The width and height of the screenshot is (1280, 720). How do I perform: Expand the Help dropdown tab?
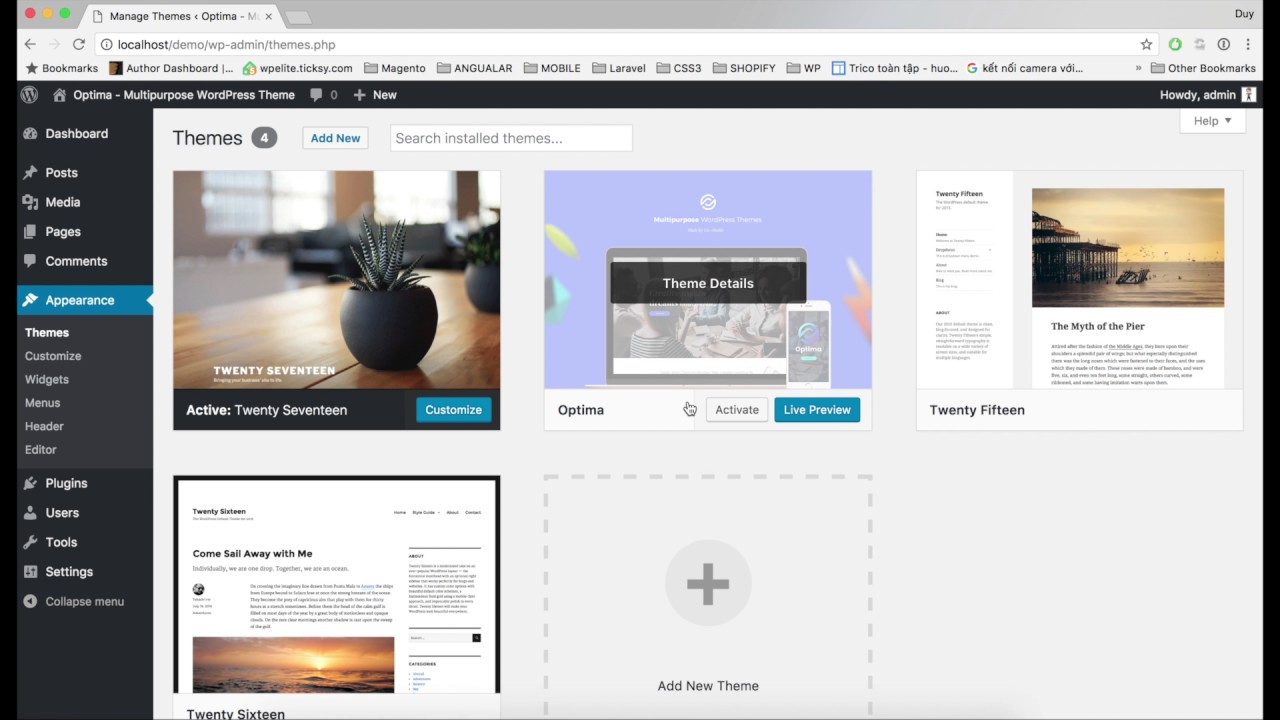(x=1212, y=121)
